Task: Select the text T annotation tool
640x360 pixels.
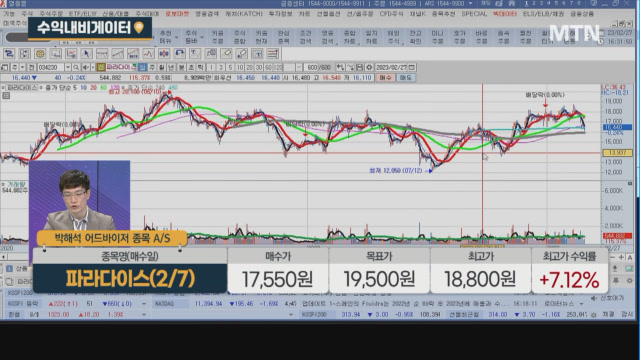Action: (x=195, y=53)
